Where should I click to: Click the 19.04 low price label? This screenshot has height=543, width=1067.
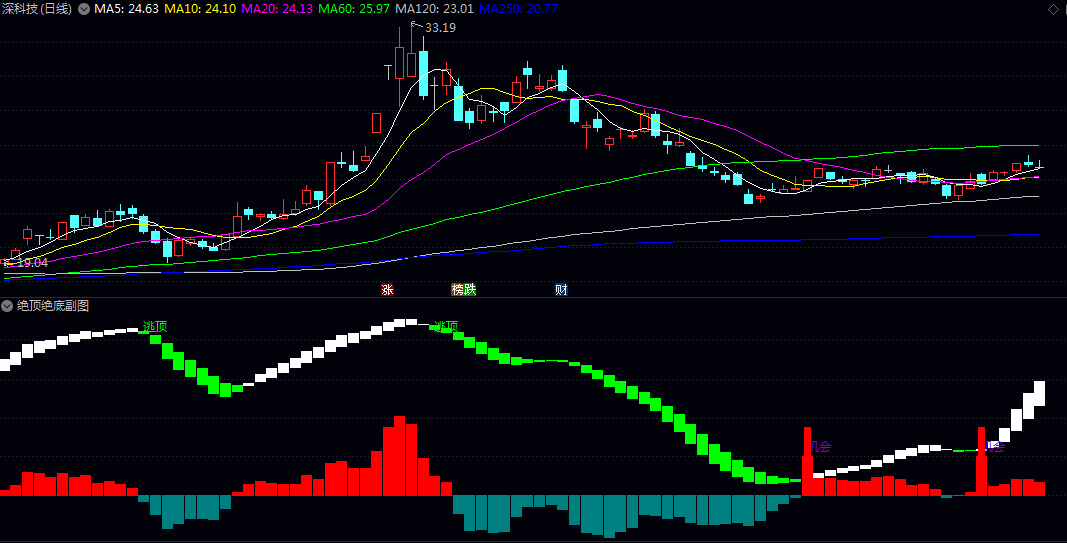point(32,263)
